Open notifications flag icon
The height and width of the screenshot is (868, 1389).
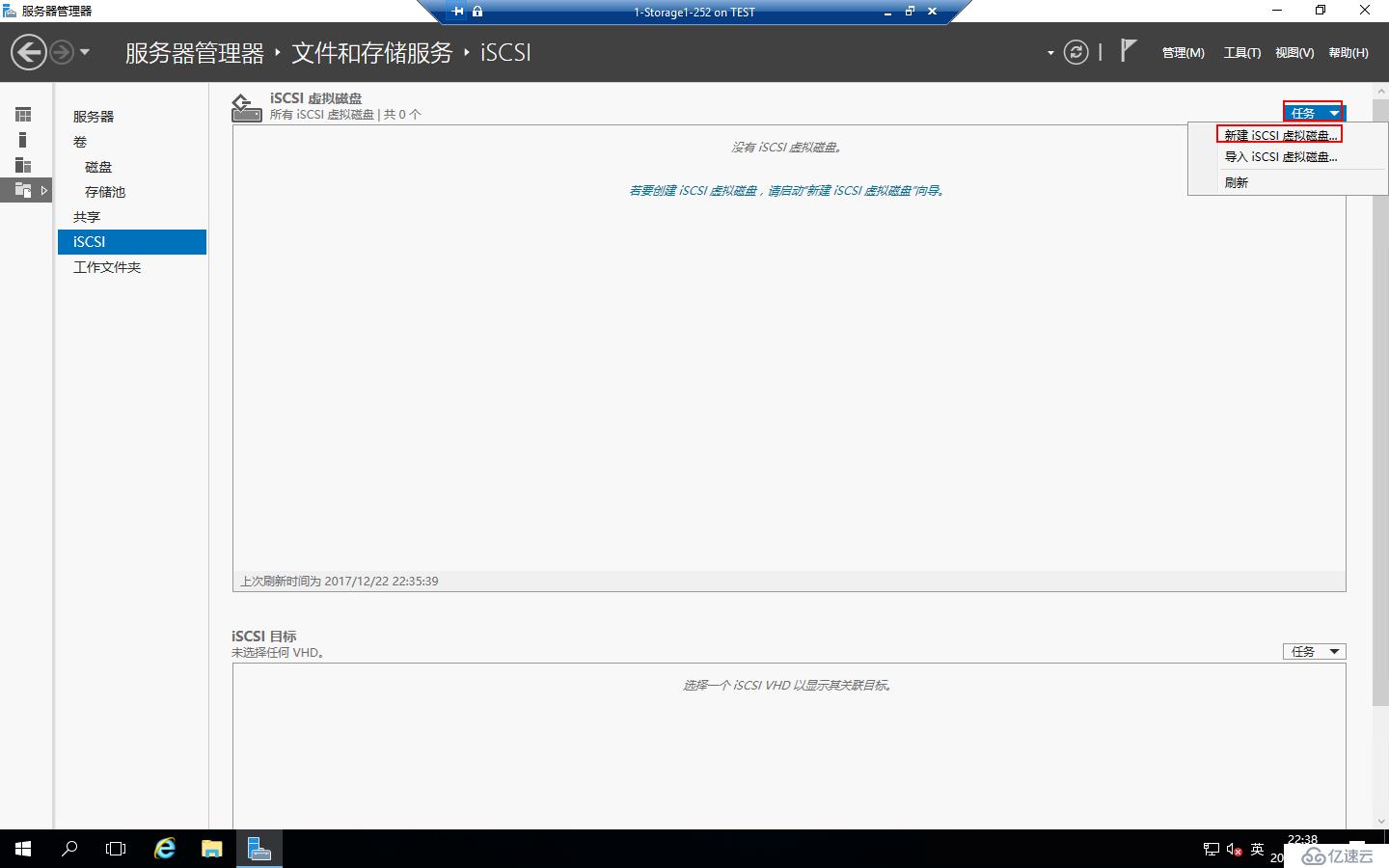pos(1128,50)
